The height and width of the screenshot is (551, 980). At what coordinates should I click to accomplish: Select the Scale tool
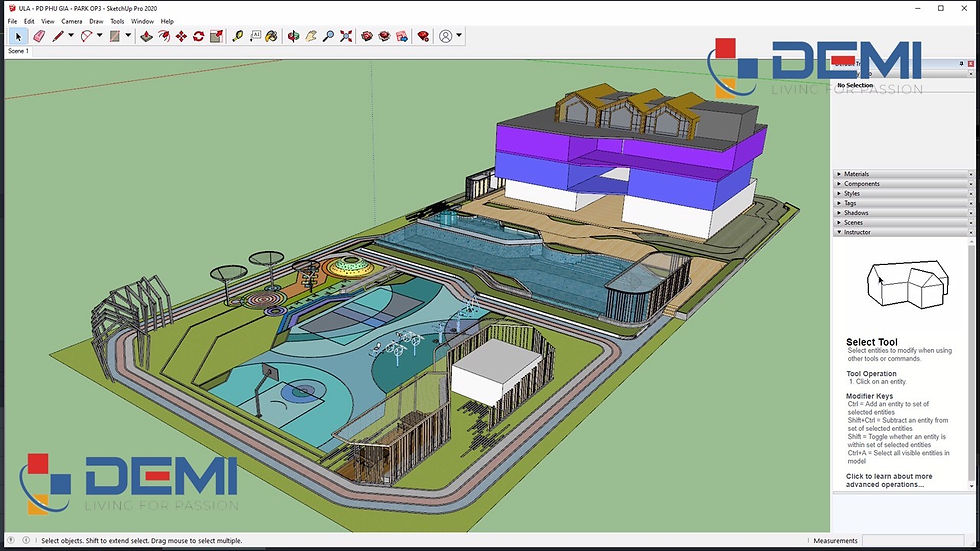[x=216, y=36]
